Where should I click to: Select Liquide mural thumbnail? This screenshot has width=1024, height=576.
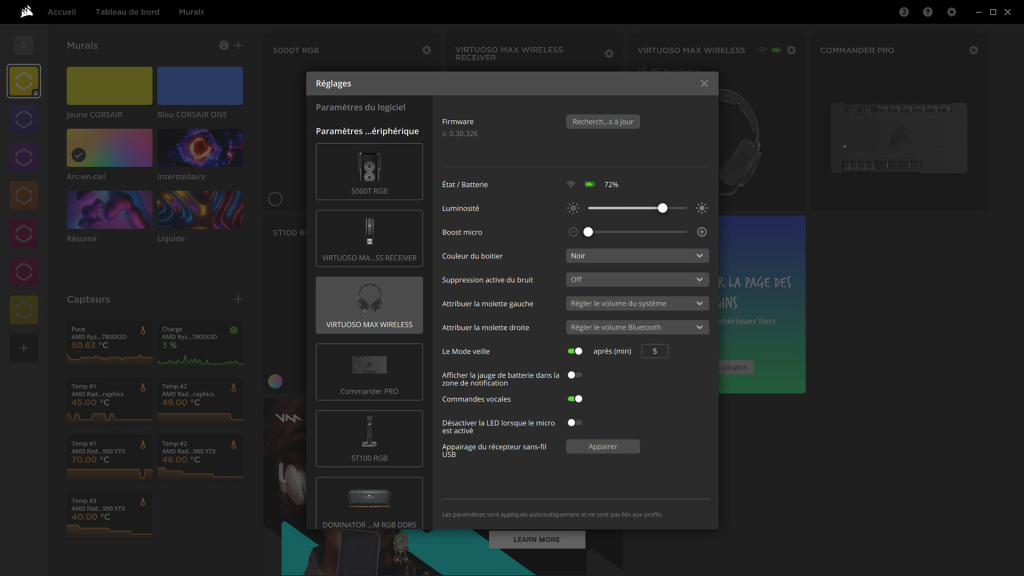(x=200, y=210)
